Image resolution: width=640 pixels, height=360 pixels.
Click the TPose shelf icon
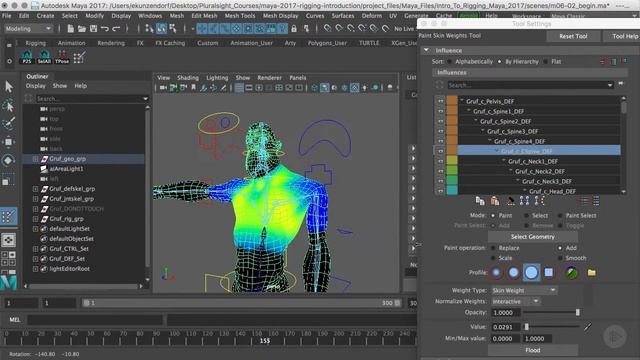[62, 57]
